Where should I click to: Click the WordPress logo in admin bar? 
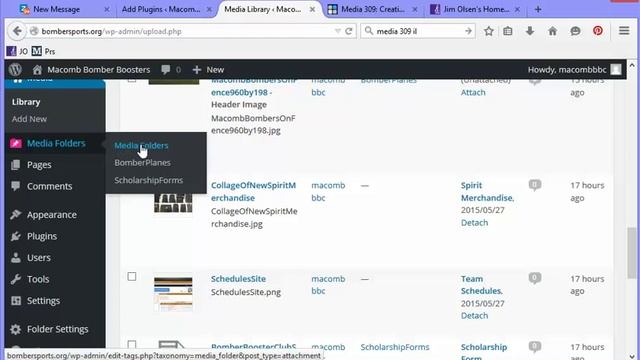[16, 69]
